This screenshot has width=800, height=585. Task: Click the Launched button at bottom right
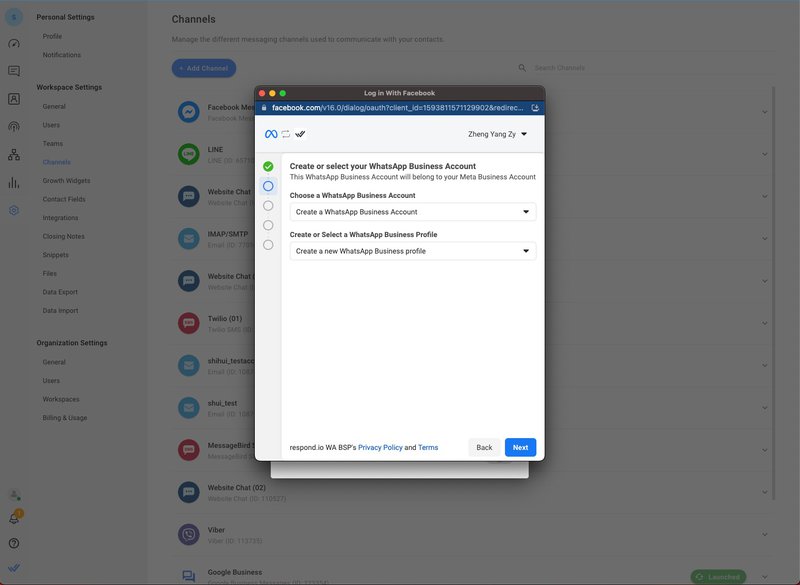718,577
